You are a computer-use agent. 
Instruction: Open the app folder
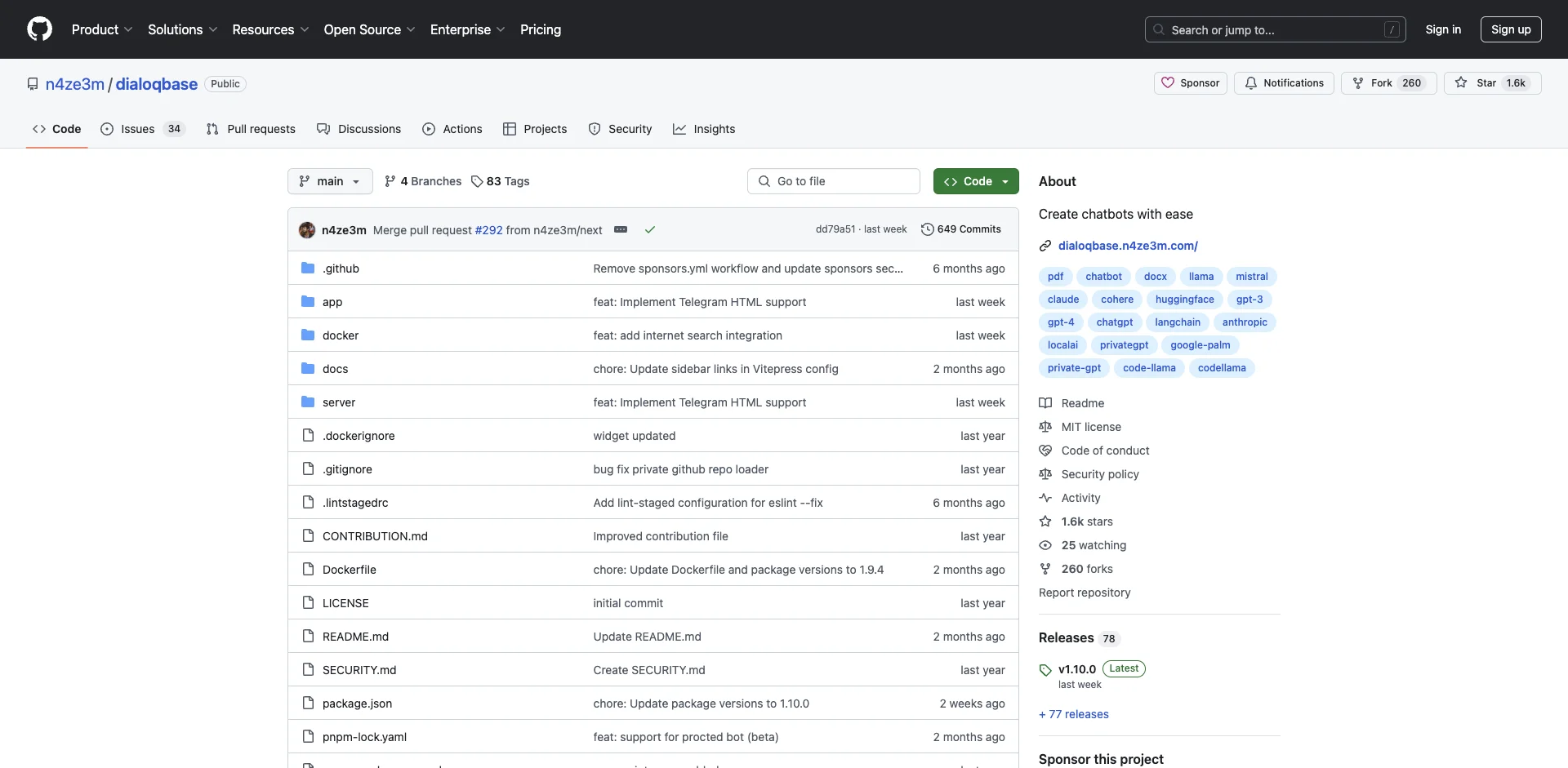[x=332, y=302]
